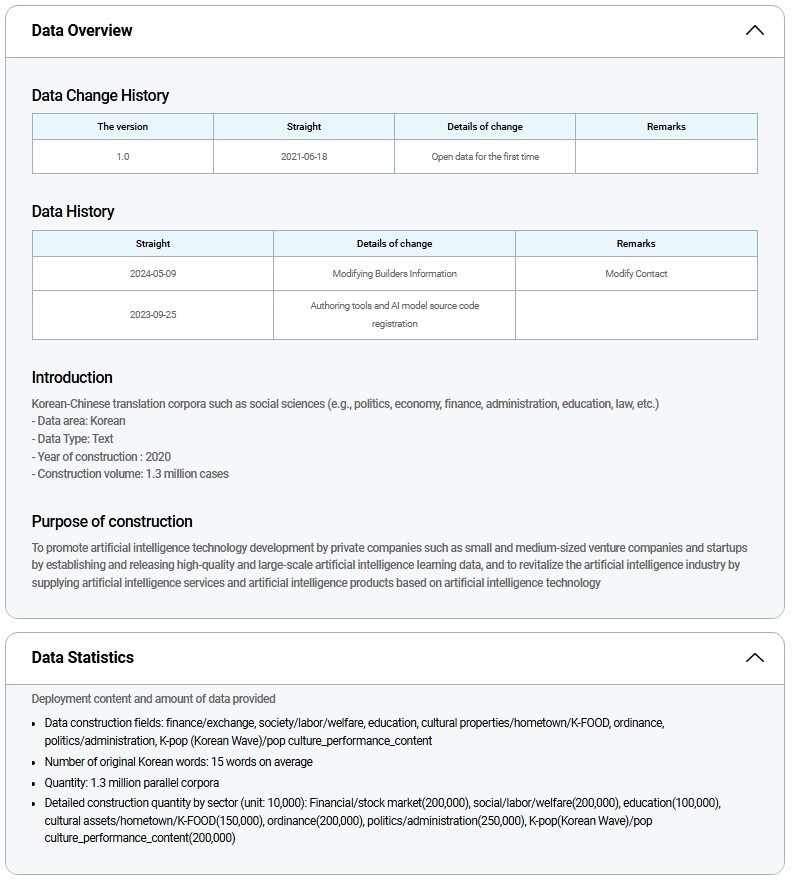Image resolution: width=792 pixels, height=880 pixels.
Task: Click "Quantity: 1.3 million parallel corpora" bullet
Action: [x=131, y=783]
